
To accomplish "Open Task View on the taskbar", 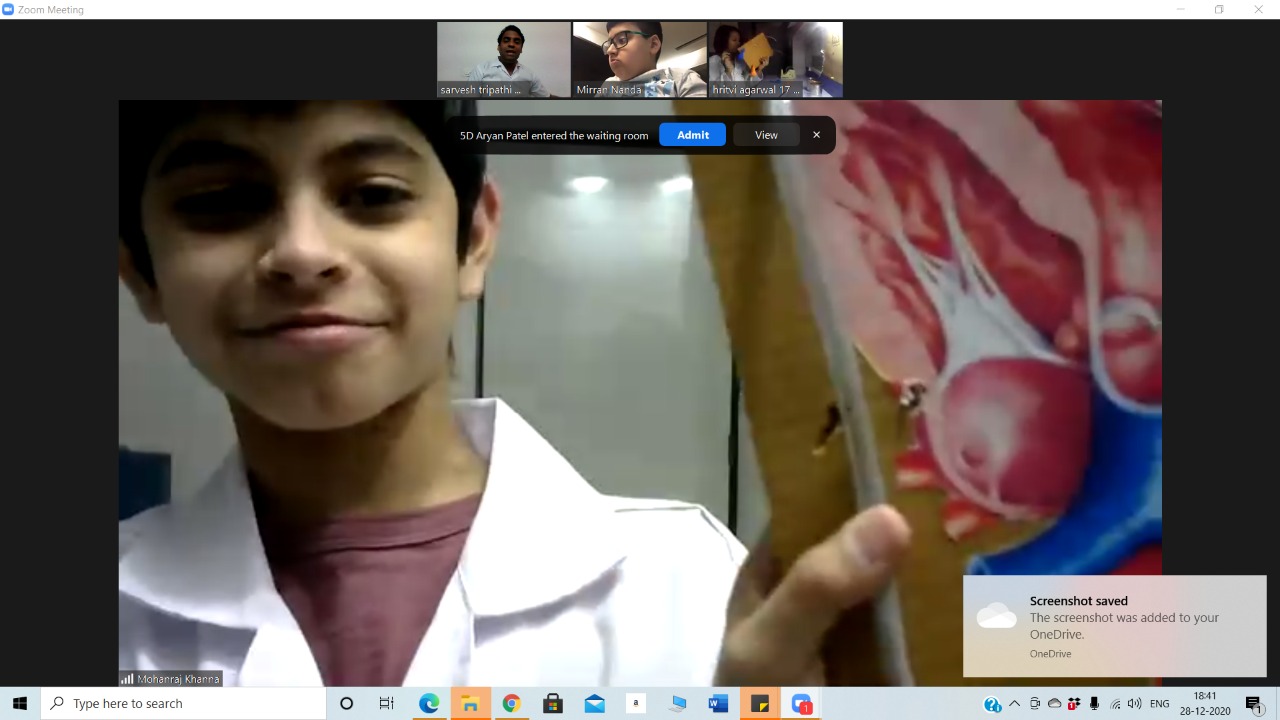I will pyautogui.click(x=387, y=703).
